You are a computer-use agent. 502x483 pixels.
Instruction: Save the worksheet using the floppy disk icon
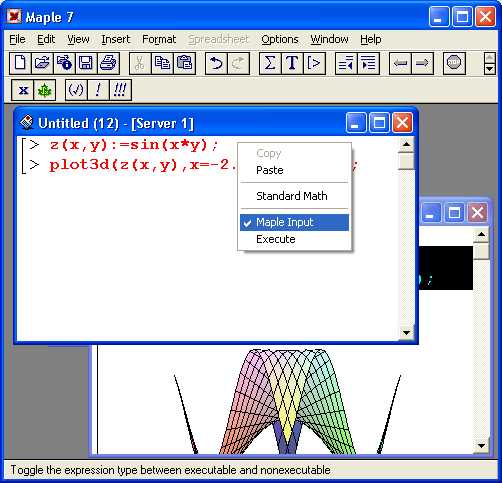[x=86, y=63]
